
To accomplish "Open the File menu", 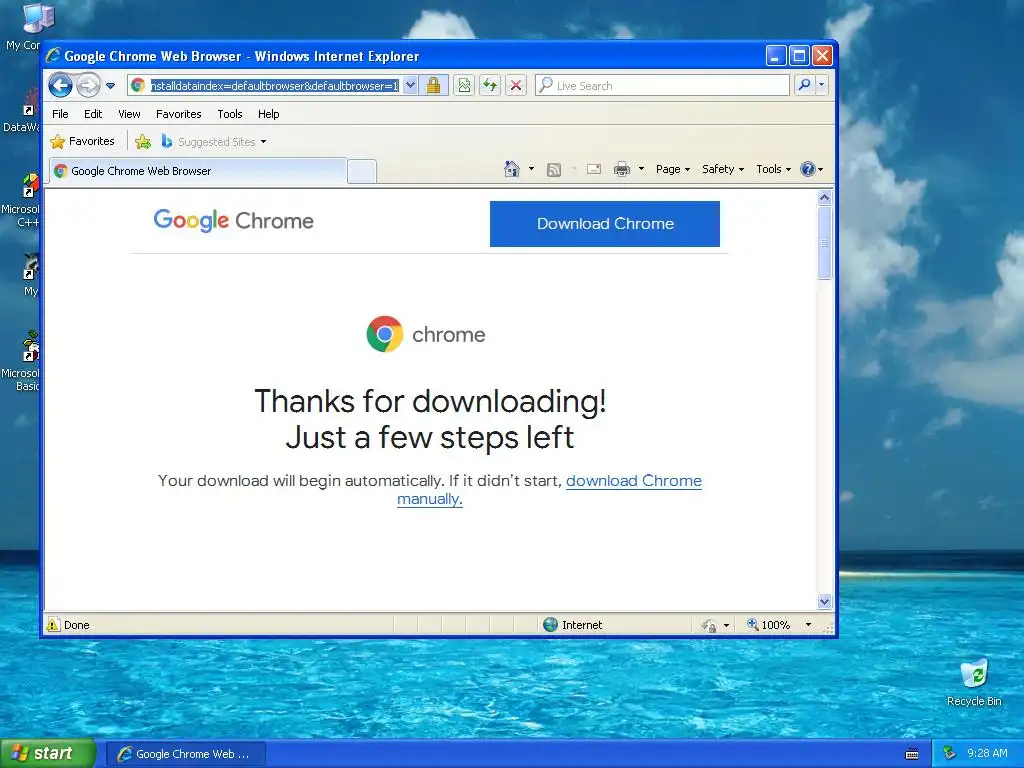I will click(x=60, y=114).
